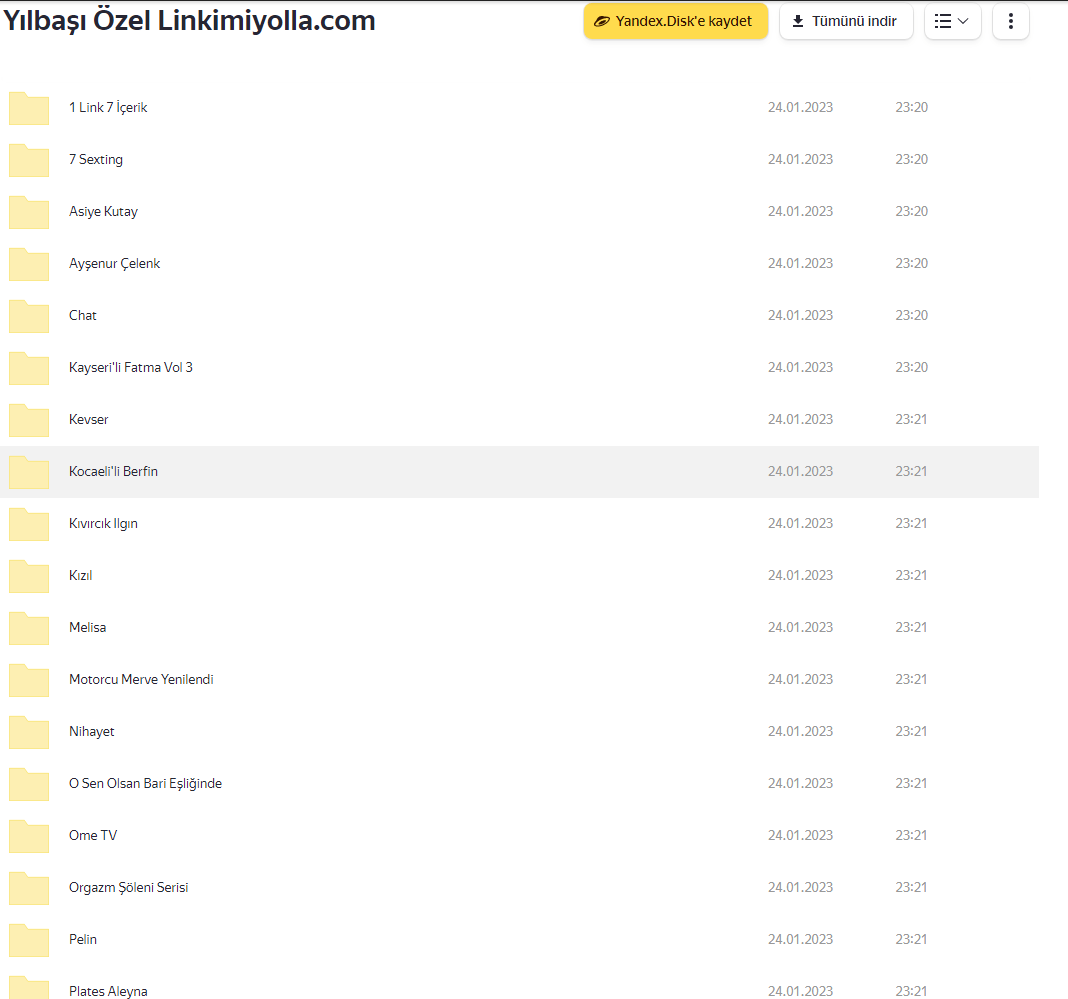Click the Plates Aleyna folder name
Viewport: 1068px width, 999px height.
tap(108, 991)
